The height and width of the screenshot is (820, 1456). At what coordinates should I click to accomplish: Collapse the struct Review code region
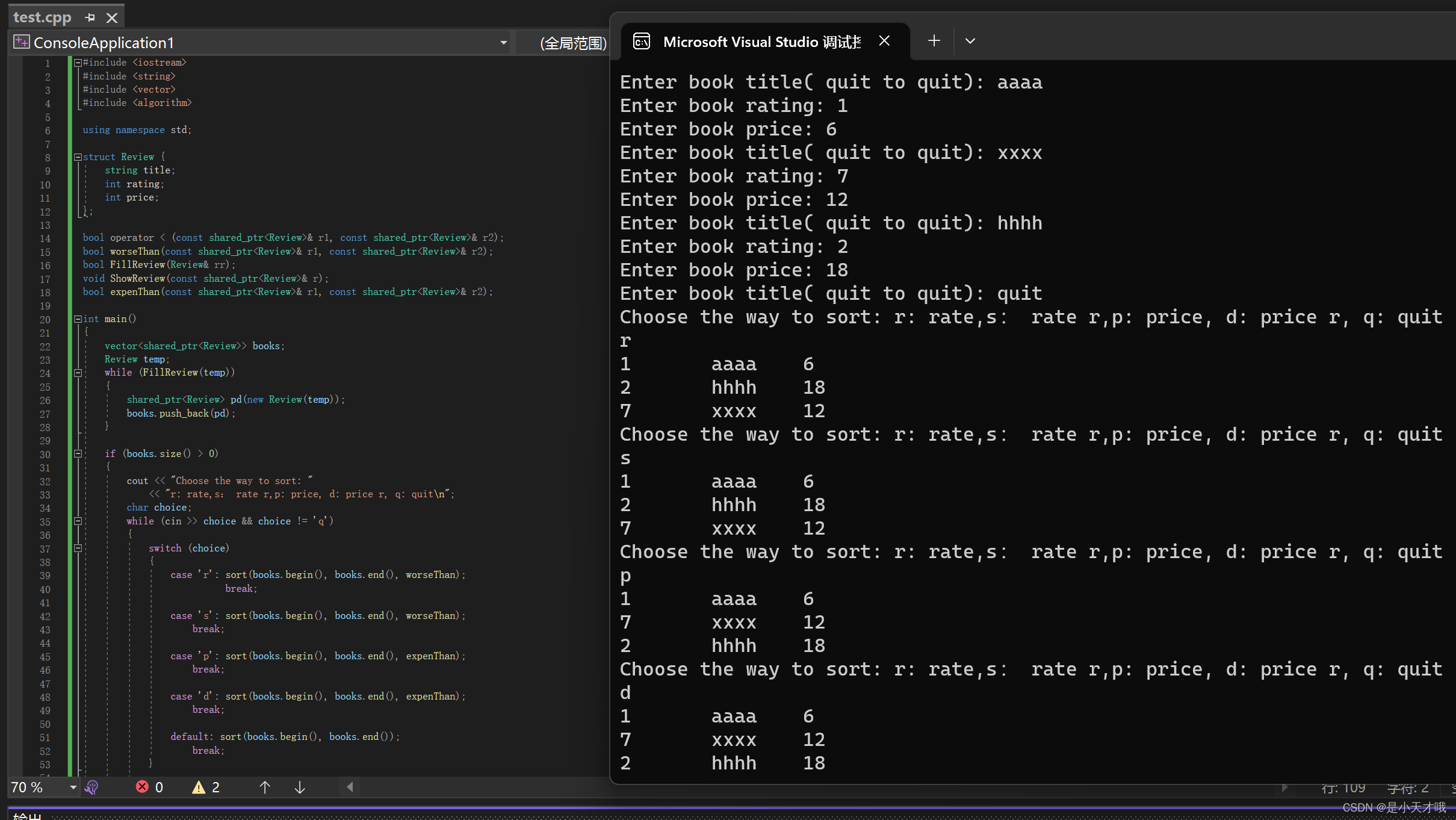(78, 157)
